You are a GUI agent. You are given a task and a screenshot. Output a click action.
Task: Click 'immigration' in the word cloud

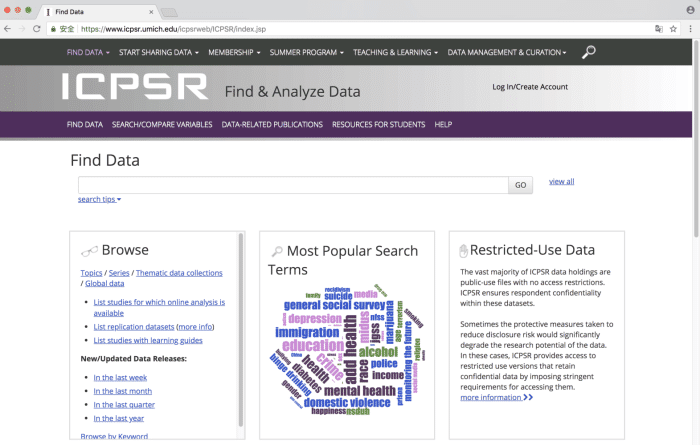click(x=307, y=333)
